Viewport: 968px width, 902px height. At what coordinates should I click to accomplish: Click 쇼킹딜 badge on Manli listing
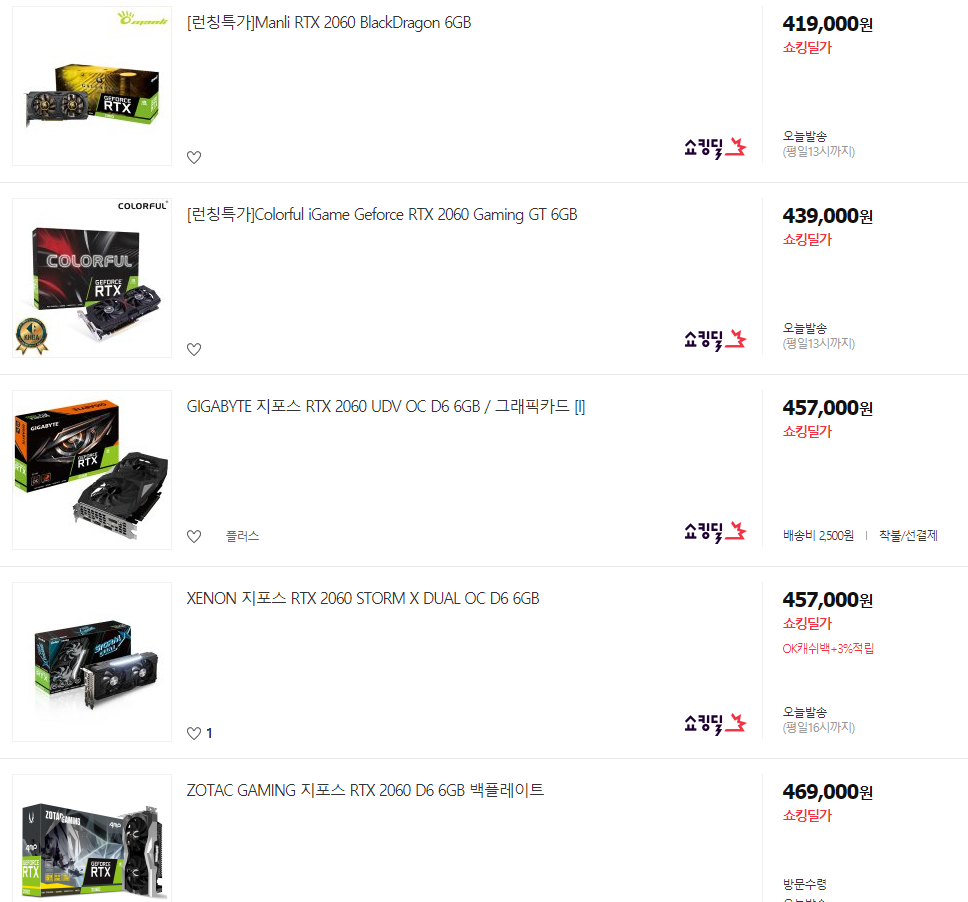pos(715,148)
